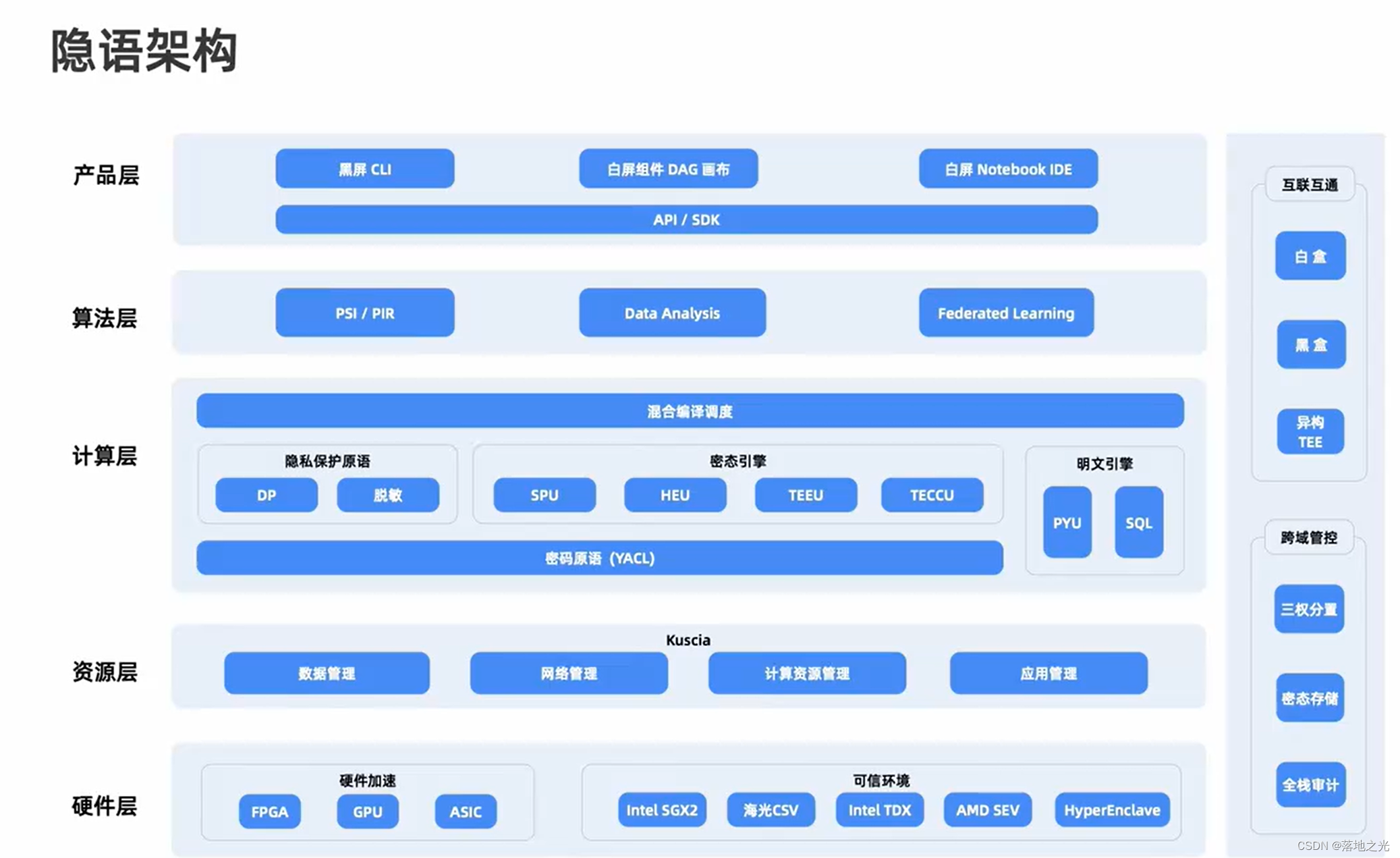Screen dimensions: 1400x858
Task: Click the 混合编译调度 bar
Action: coord(690,410)
